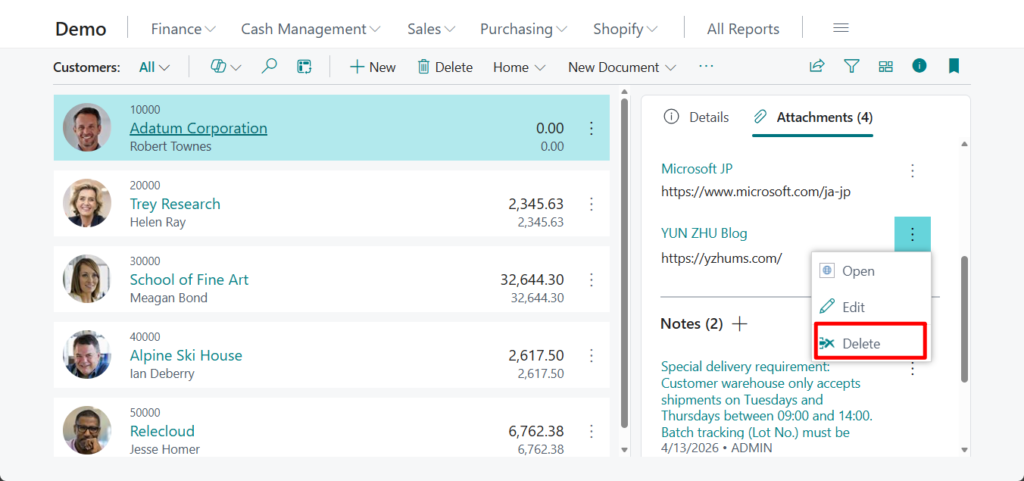Click the analysis mode table icon
This screenshot has width=1024, height=481.
tap(304, 67)
